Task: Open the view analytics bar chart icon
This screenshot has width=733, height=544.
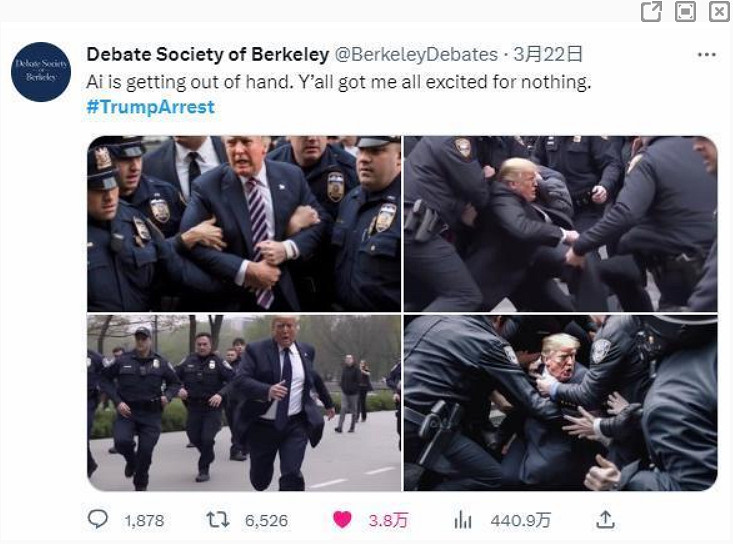Action: (463, 520)
